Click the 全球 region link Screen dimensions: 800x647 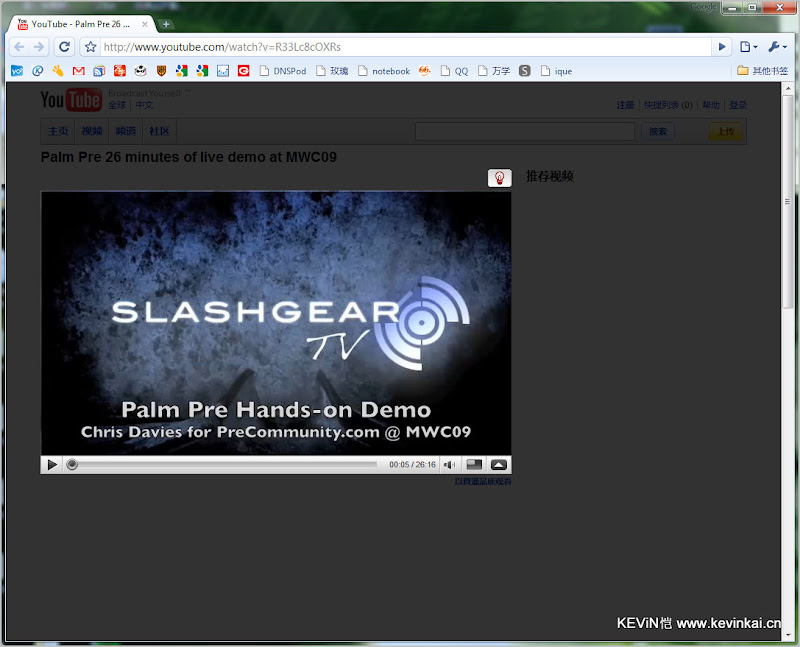[117, 105]
